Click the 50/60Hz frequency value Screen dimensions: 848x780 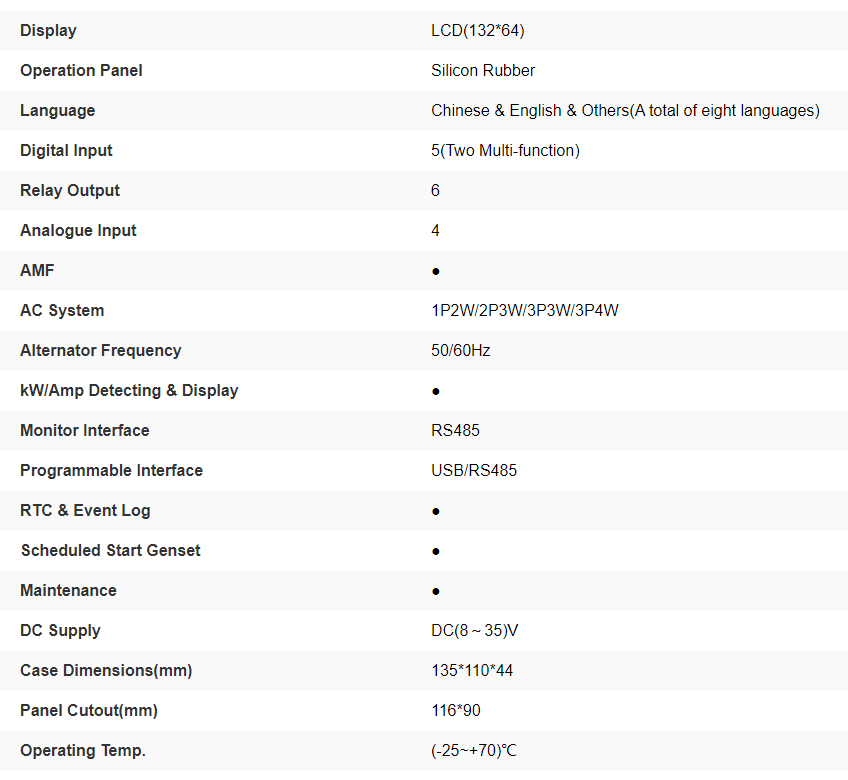coord(461,350)
